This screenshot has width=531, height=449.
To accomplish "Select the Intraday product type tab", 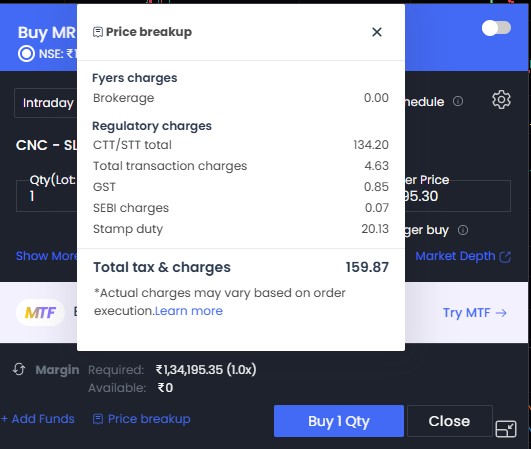I will 46,103.
